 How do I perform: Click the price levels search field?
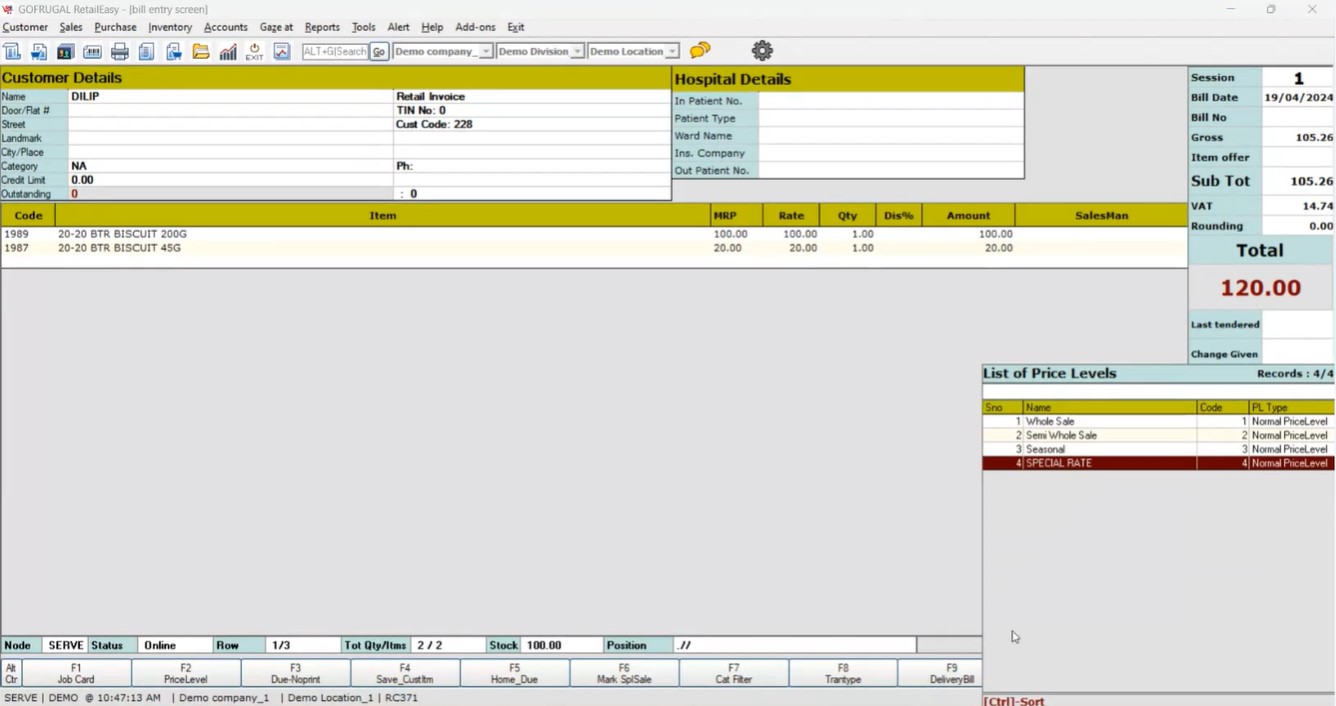point(1158,391)
